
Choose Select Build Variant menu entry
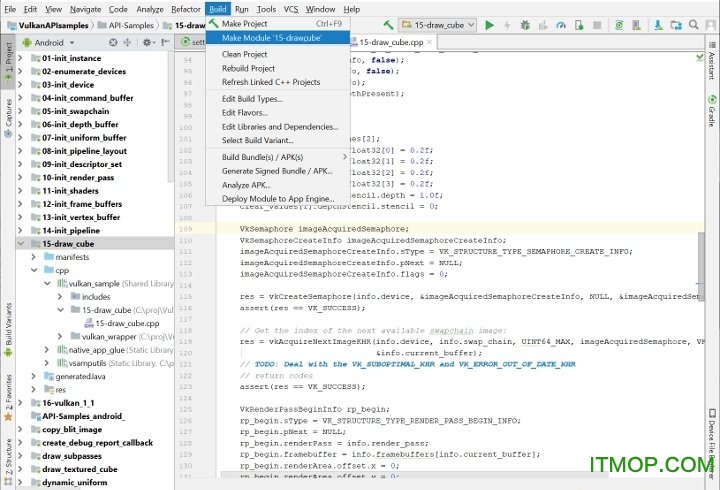click(278, 140)
